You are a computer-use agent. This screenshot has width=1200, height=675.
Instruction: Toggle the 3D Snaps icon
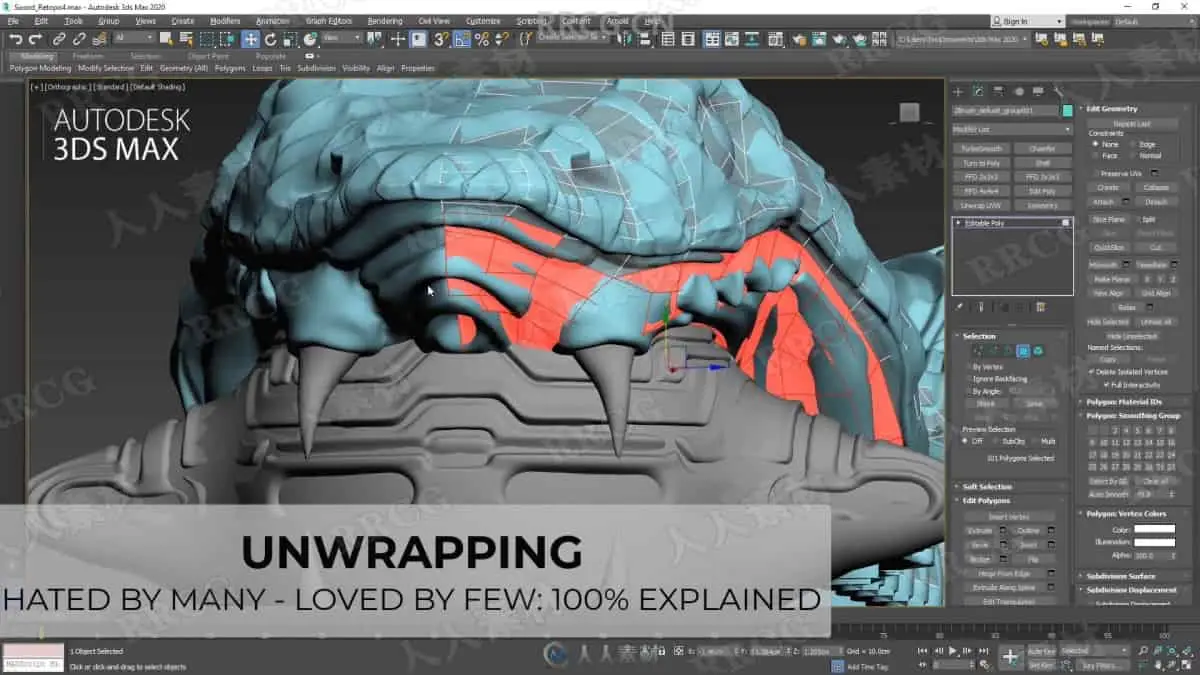pos(441,39)
